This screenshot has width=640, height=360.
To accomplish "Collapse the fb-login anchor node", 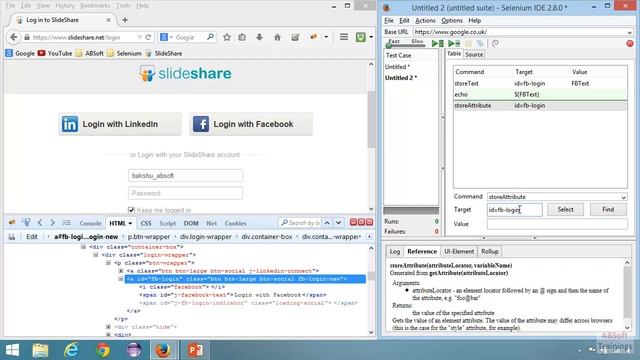I will tap(121, 279).
